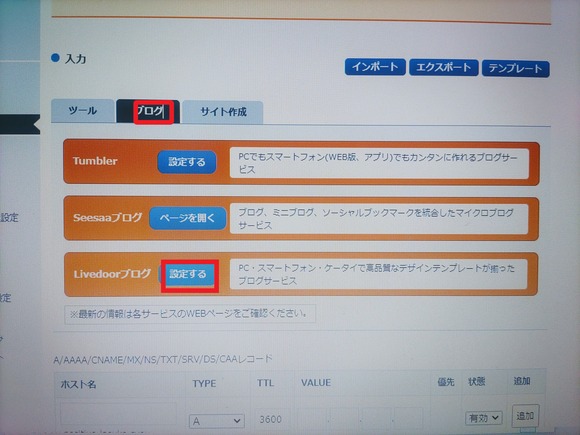Click the Seesaaブログ service name
Viewport: 580px width, 435px height.
pyautogui.click(x=108, y=218)
